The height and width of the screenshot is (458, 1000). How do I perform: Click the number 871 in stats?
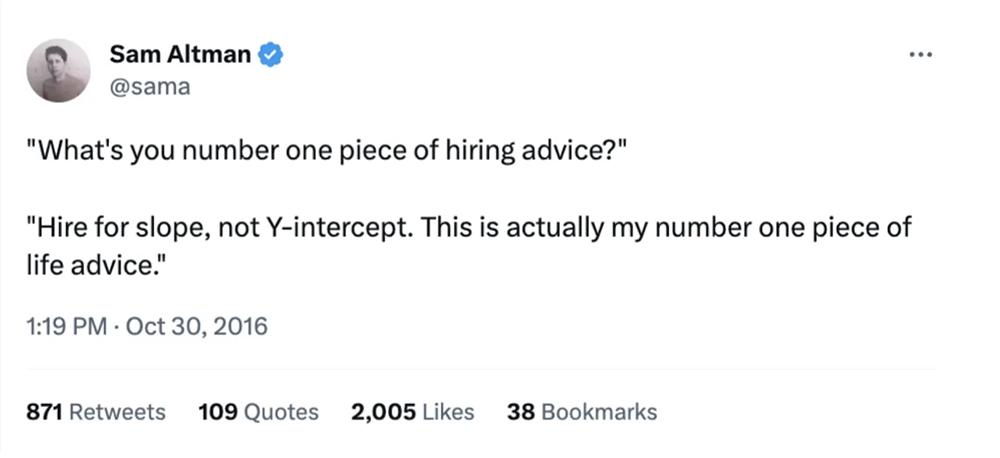tap(43, 412)
